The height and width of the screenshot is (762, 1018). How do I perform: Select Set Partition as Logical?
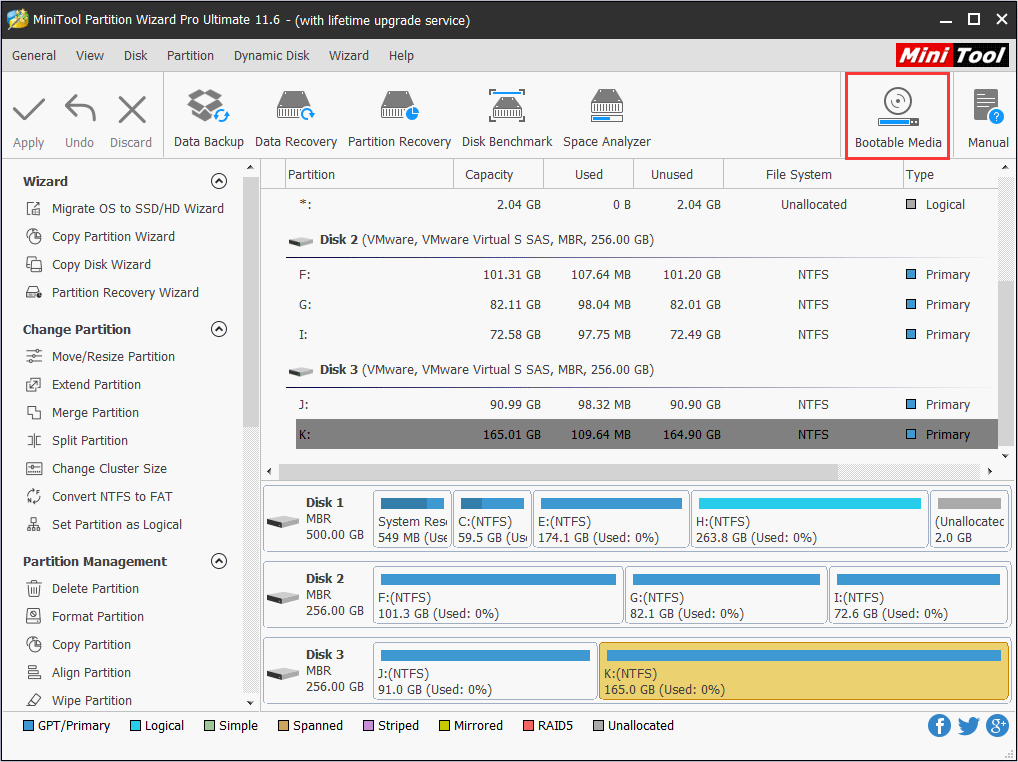(x=104, y=524)
